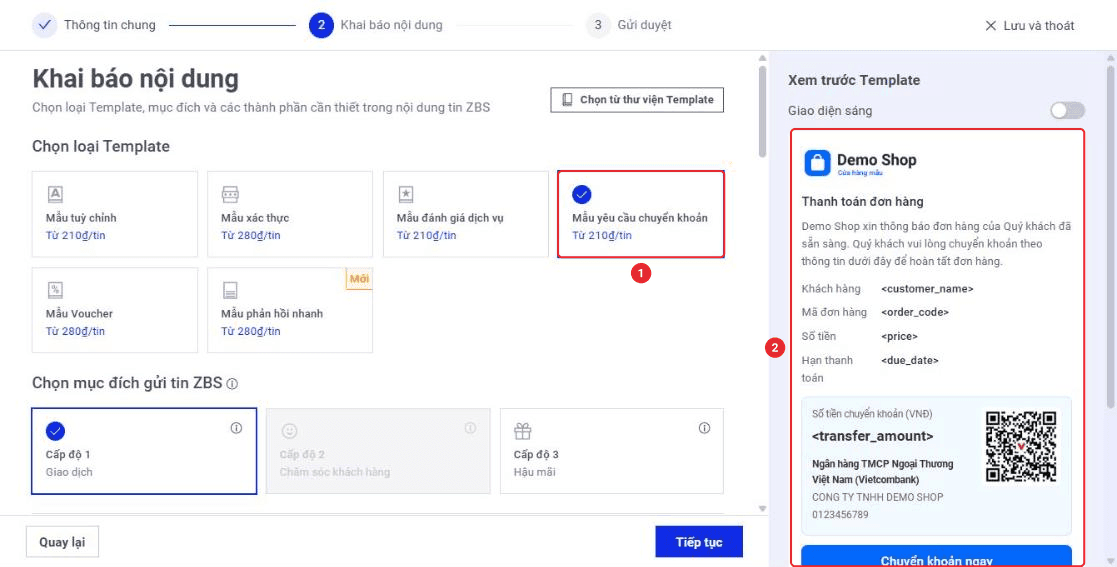
Task: Click the checkmark icon beside Thông tin chung
Action: coord(45,25)
